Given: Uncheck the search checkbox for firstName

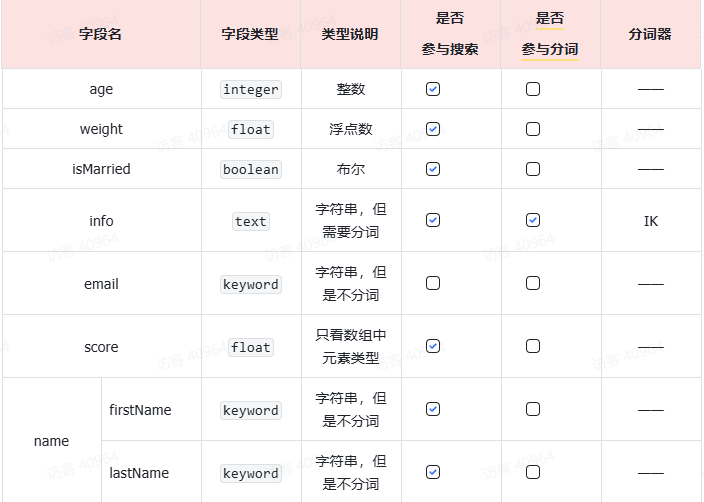Looking at the screenshot, I should click(433, 409).
